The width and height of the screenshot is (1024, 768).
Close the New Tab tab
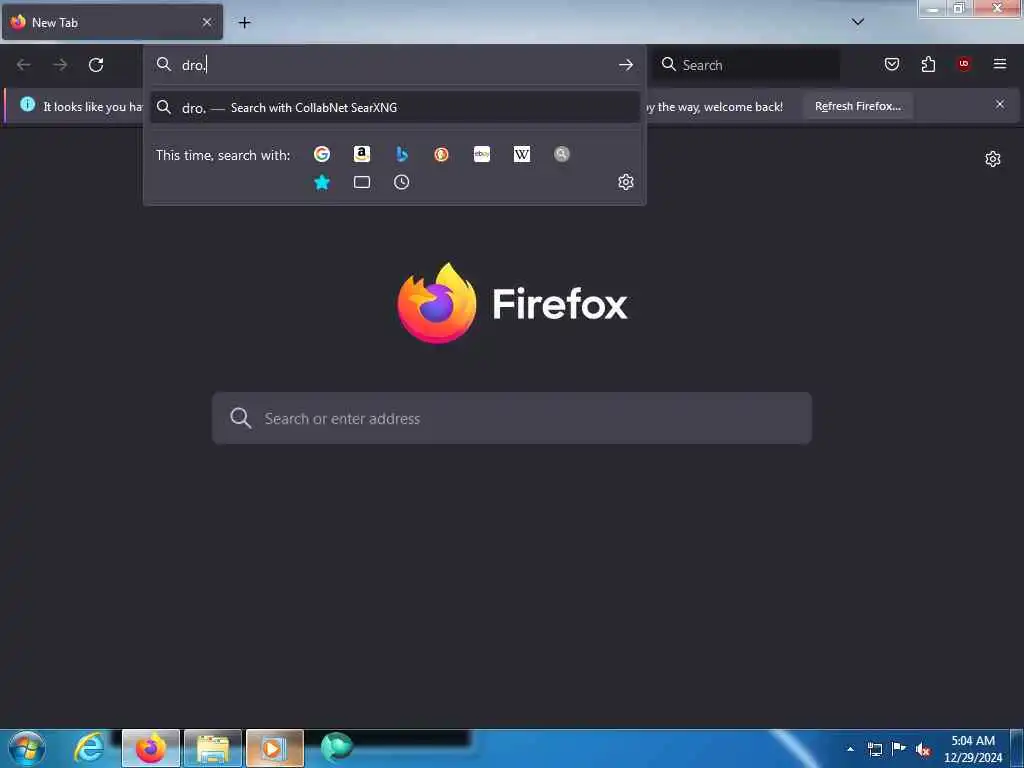[207, 22]
